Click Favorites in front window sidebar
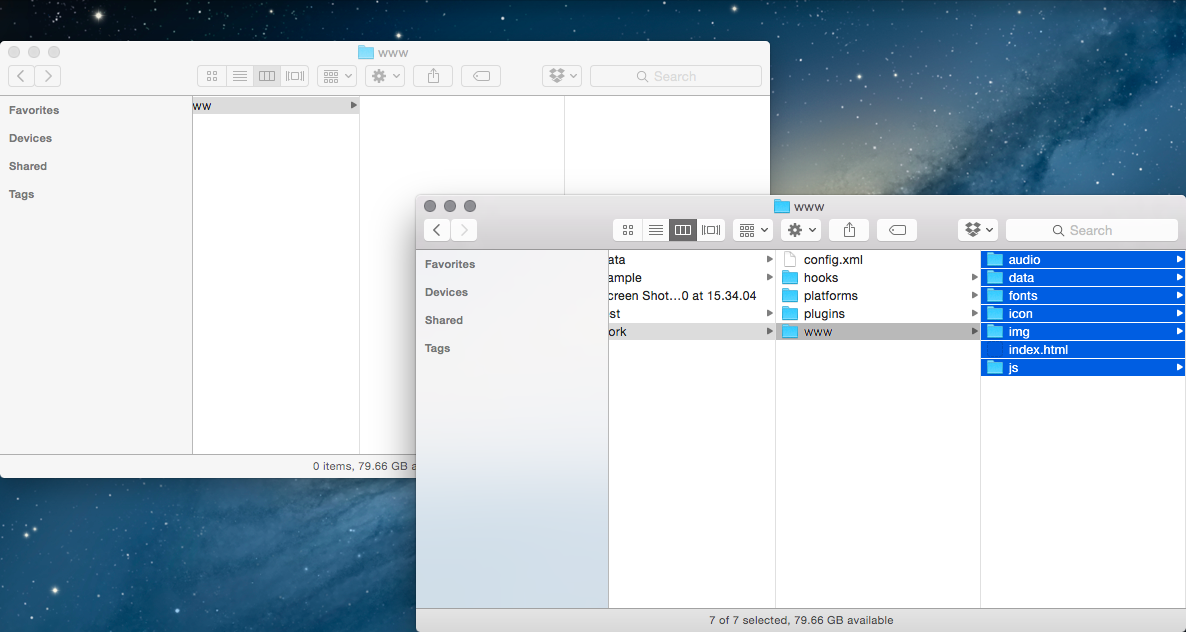 point(450,264)
